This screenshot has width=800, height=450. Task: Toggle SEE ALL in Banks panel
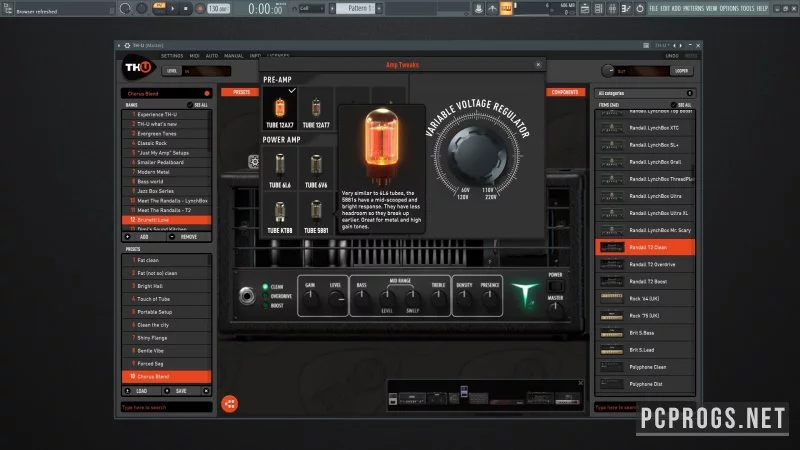coord(197,105)
